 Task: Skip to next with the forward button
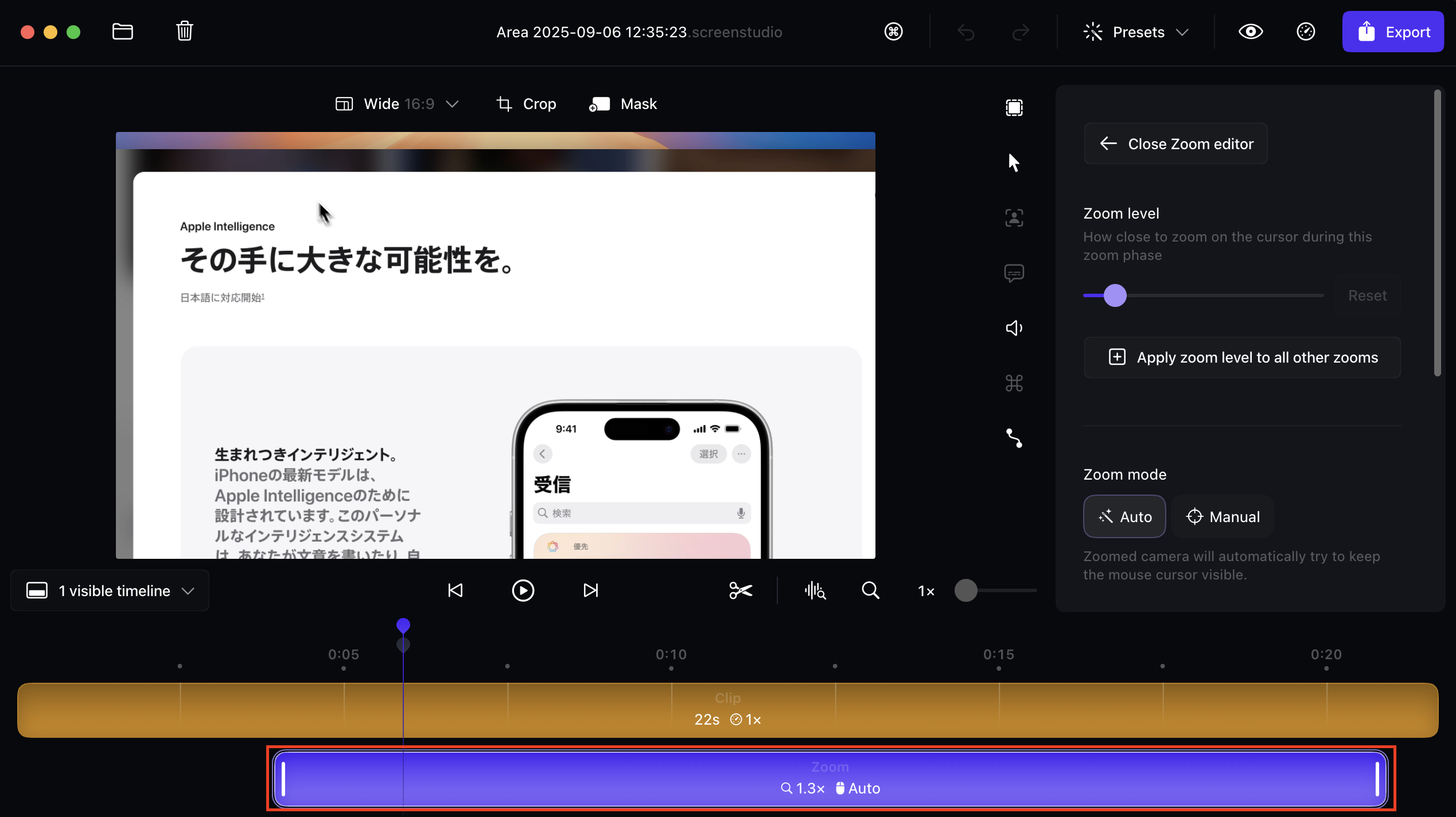(590, 590)
